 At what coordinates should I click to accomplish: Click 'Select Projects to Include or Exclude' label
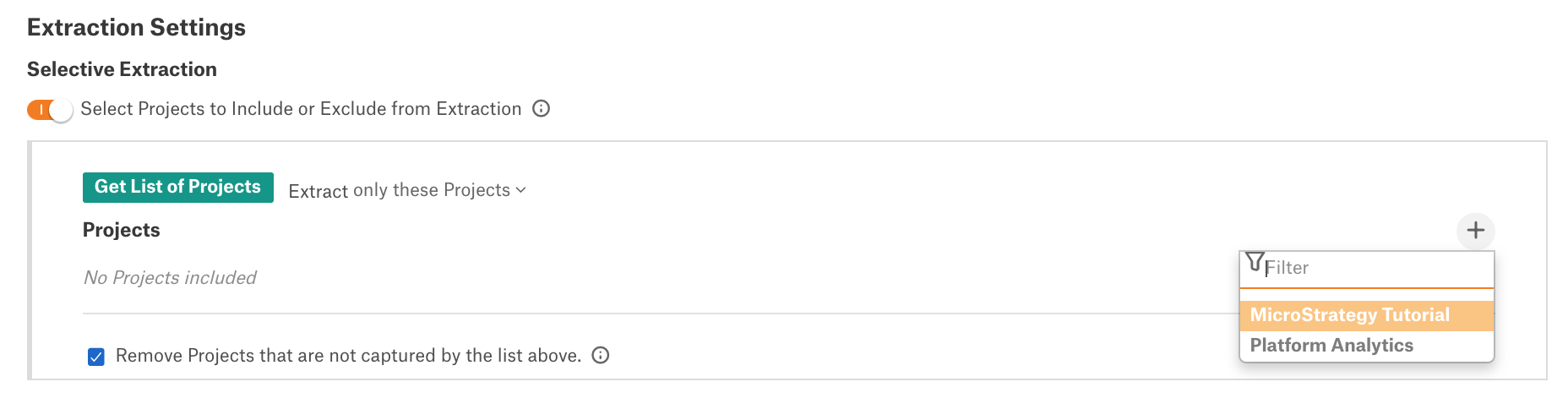pyautogui.click(x=301, y=109)
